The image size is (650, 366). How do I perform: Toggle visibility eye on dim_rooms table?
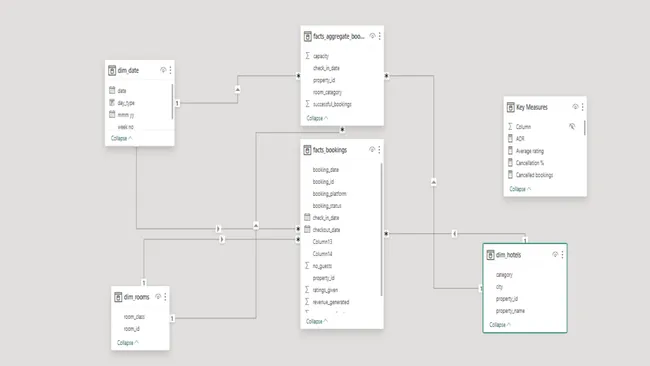coord(158,297)
